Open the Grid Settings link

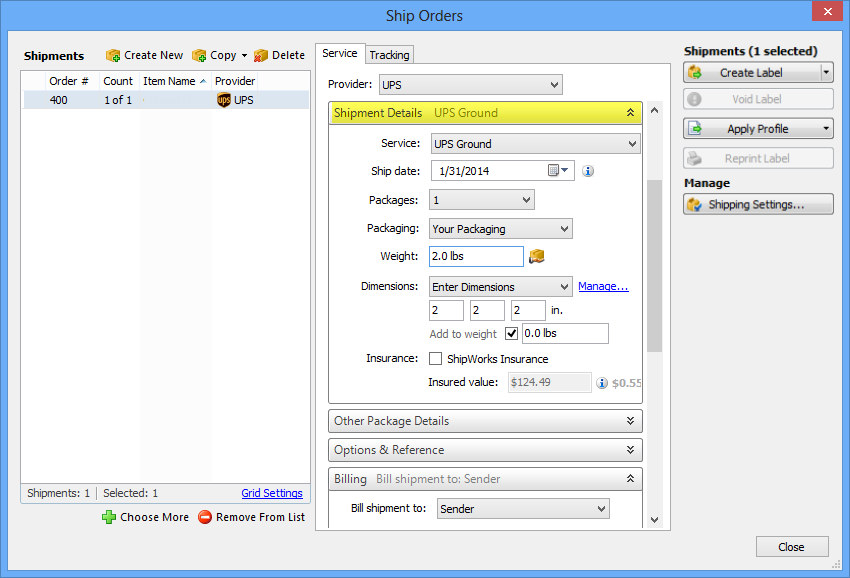(x=272, y=493)
